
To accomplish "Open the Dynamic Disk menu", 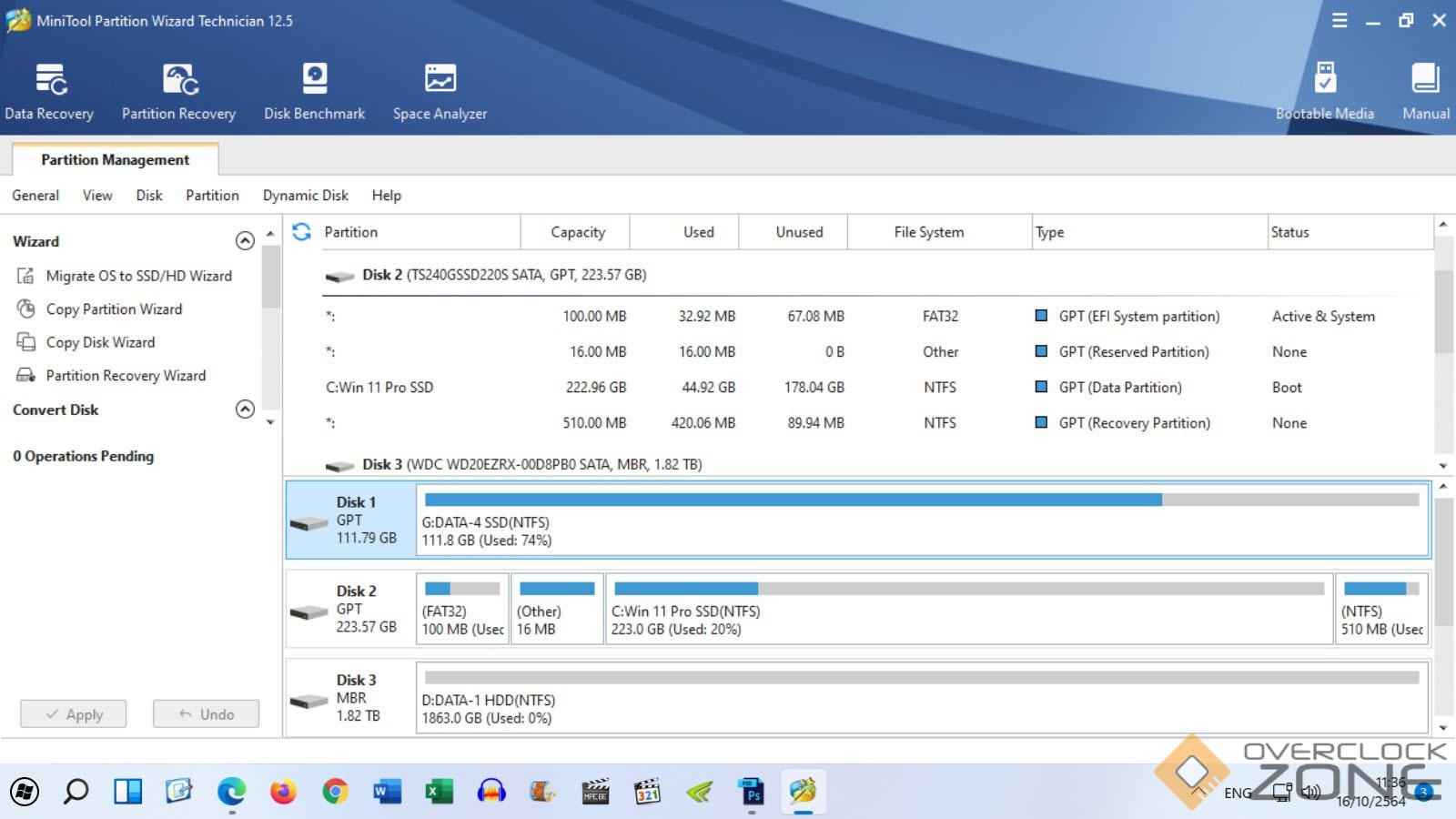I will click(305, 196).
